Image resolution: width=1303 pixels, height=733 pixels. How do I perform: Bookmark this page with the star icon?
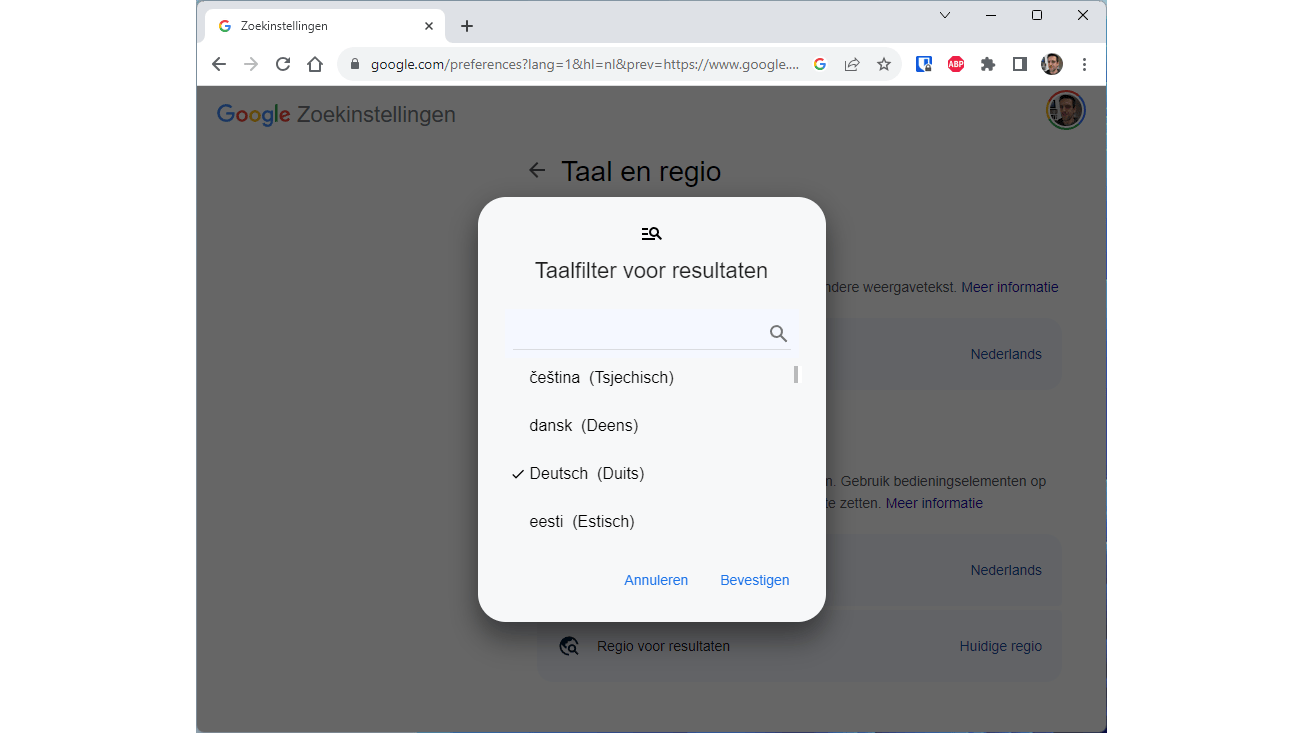tap(884, 64)
